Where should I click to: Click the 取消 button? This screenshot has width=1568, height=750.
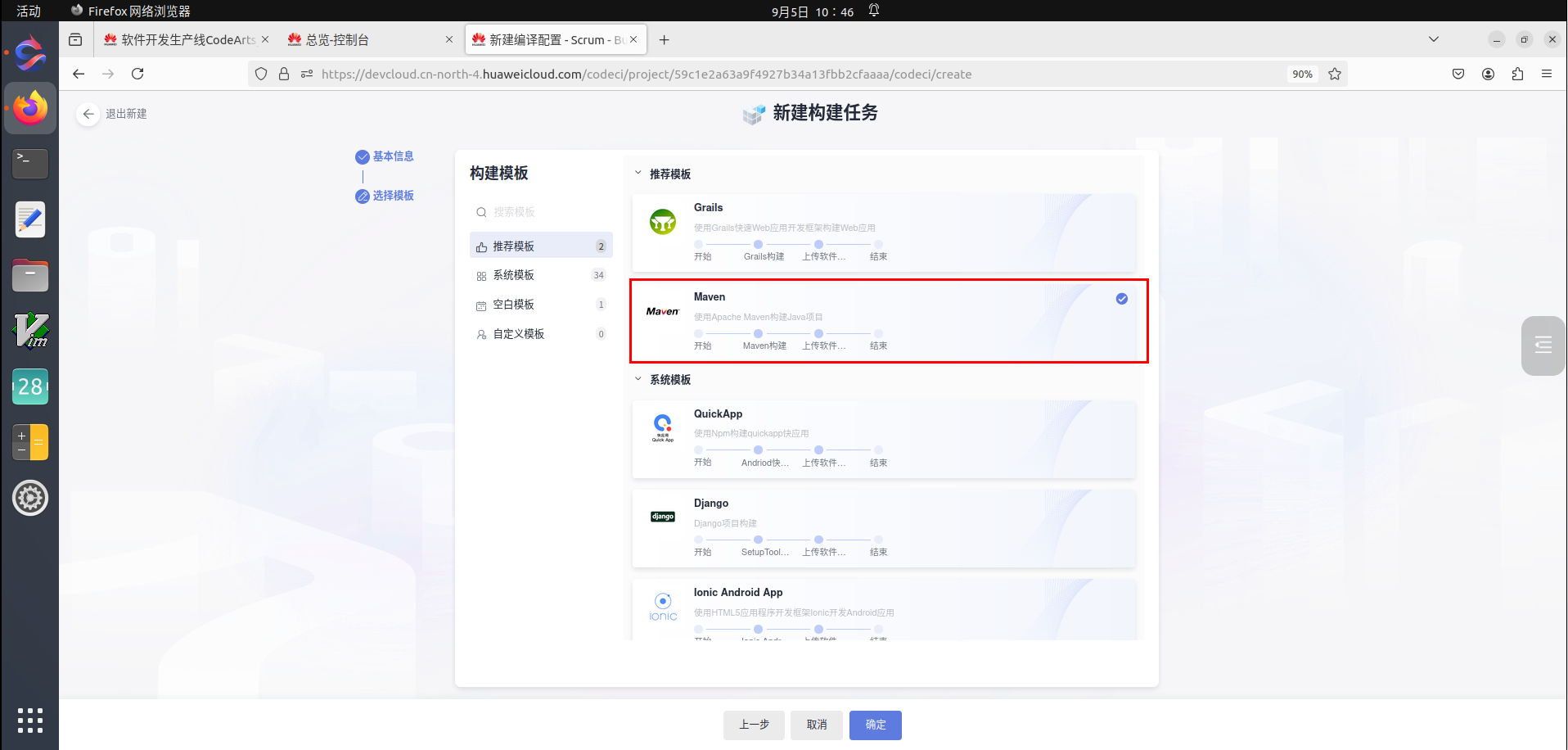coord(817,725)
